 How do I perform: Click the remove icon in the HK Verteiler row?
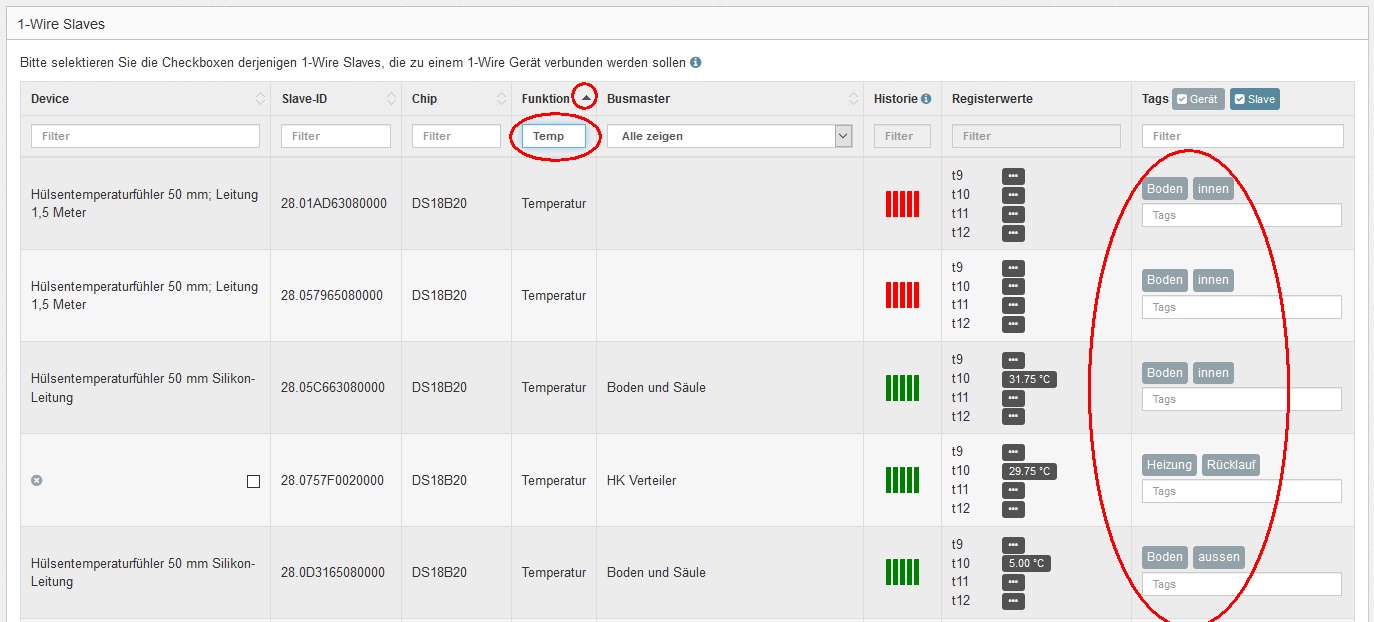tap(37, 481)
